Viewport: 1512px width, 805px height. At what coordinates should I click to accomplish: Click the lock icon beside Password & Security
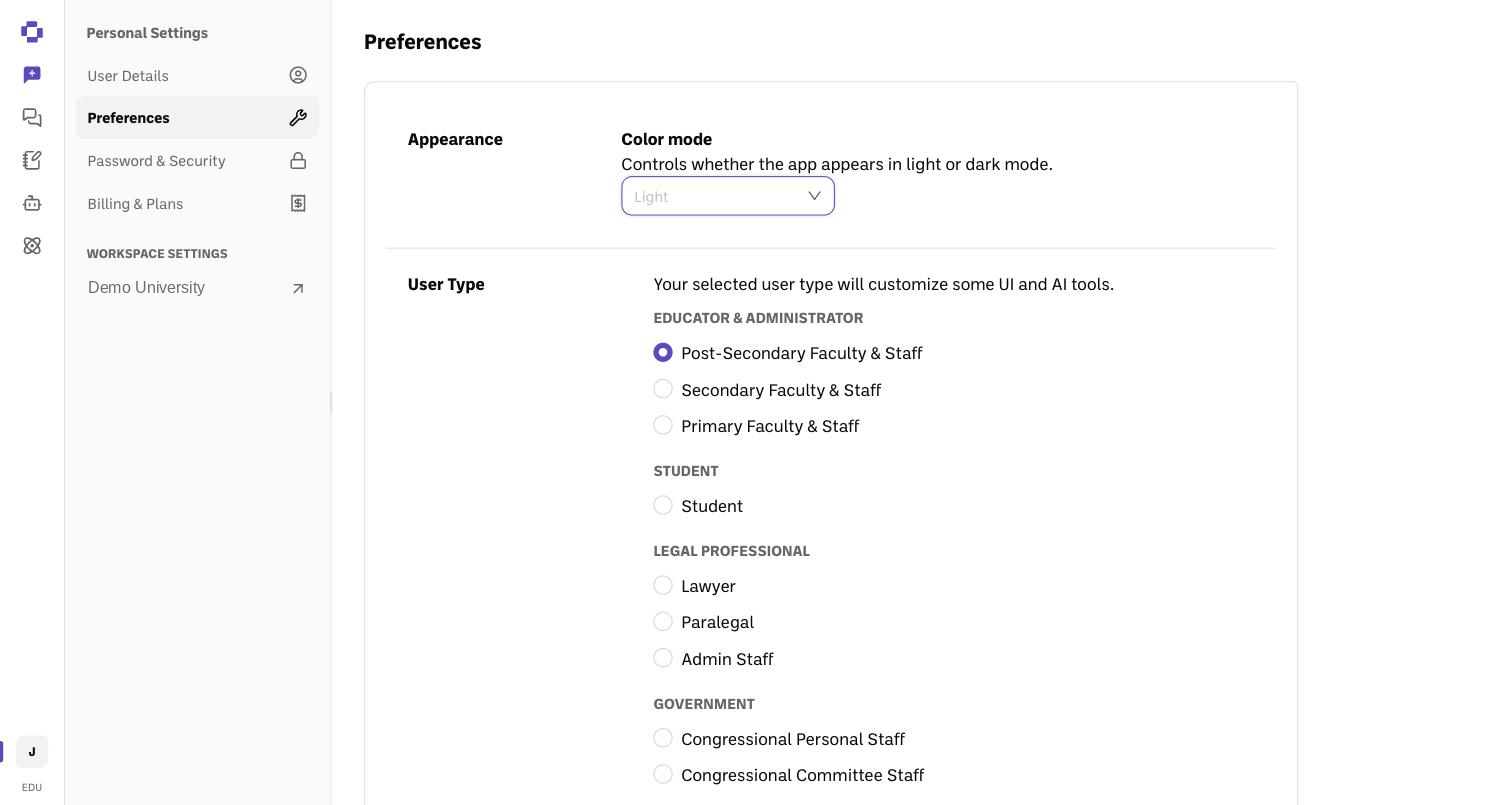pyautogui.click(x=298, y=160)
